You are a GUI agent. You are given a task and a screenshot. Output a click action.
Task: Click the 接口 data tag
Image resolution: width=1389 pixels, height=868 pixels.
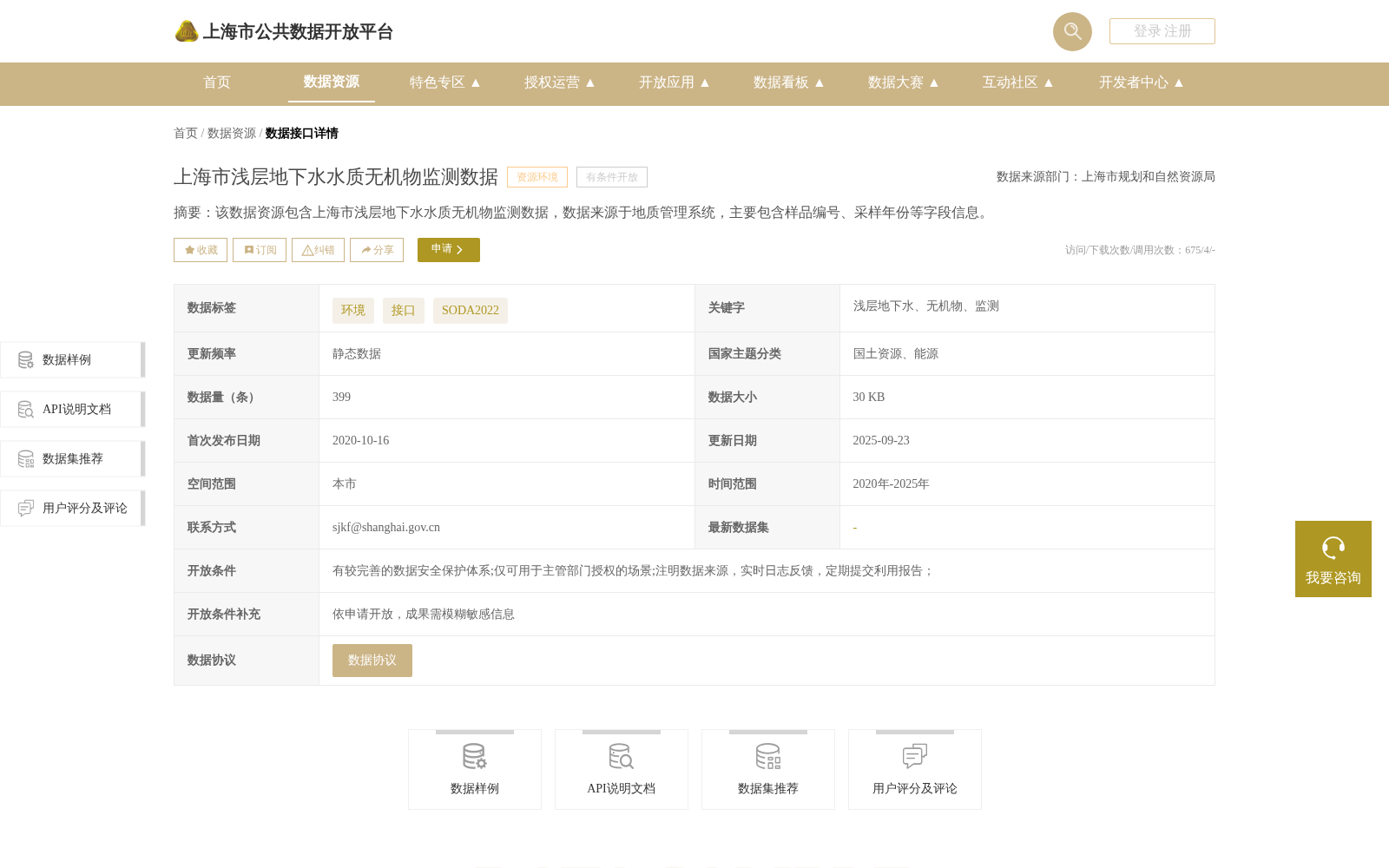point(404,311)
